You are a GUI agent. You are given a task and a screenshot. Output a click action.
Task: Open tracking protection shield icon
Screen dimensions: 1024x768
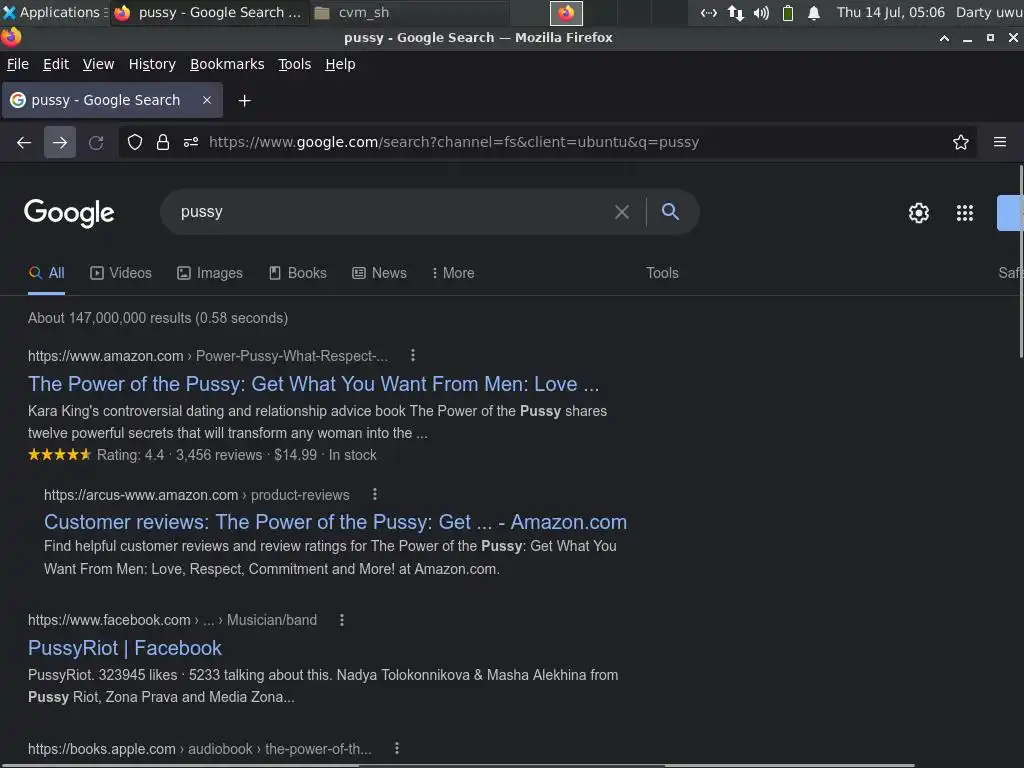coord(135,142)
